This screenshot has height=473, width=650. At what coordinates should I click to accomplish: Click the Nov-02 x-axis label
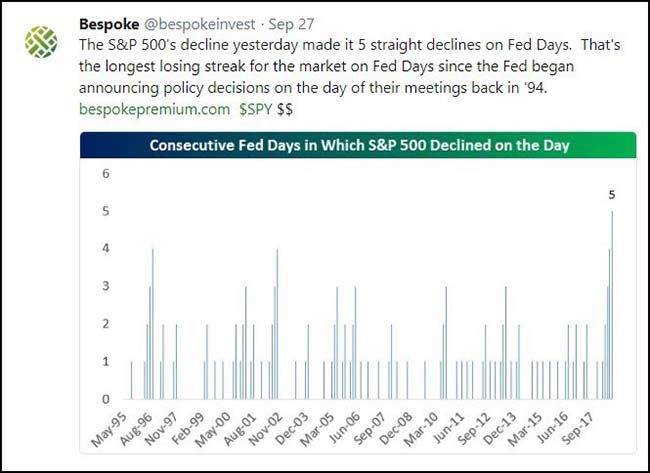pos(265,425)
